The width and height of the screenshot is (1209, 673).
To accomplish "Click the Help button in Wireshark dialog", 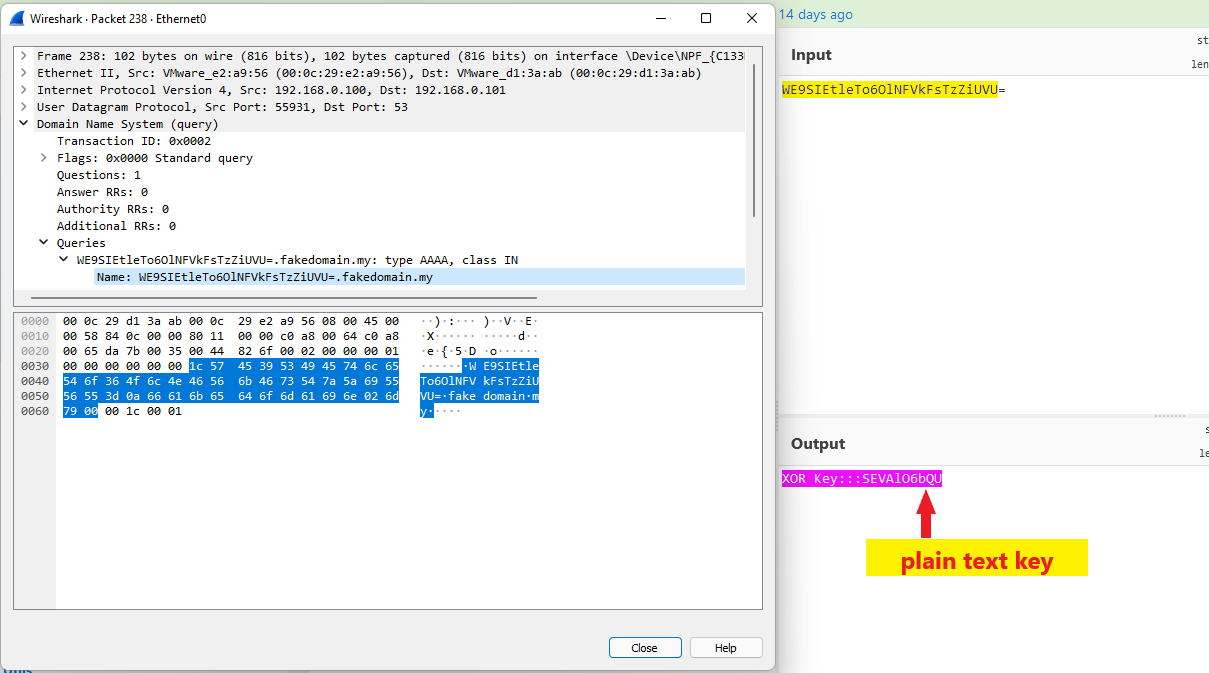I will 726,648.
